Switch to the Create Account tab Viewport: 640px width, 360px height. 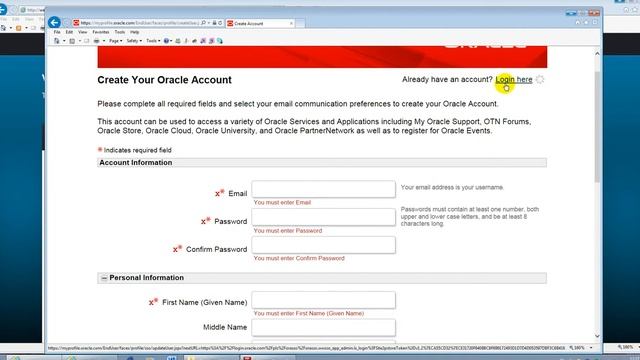[260, 23]
